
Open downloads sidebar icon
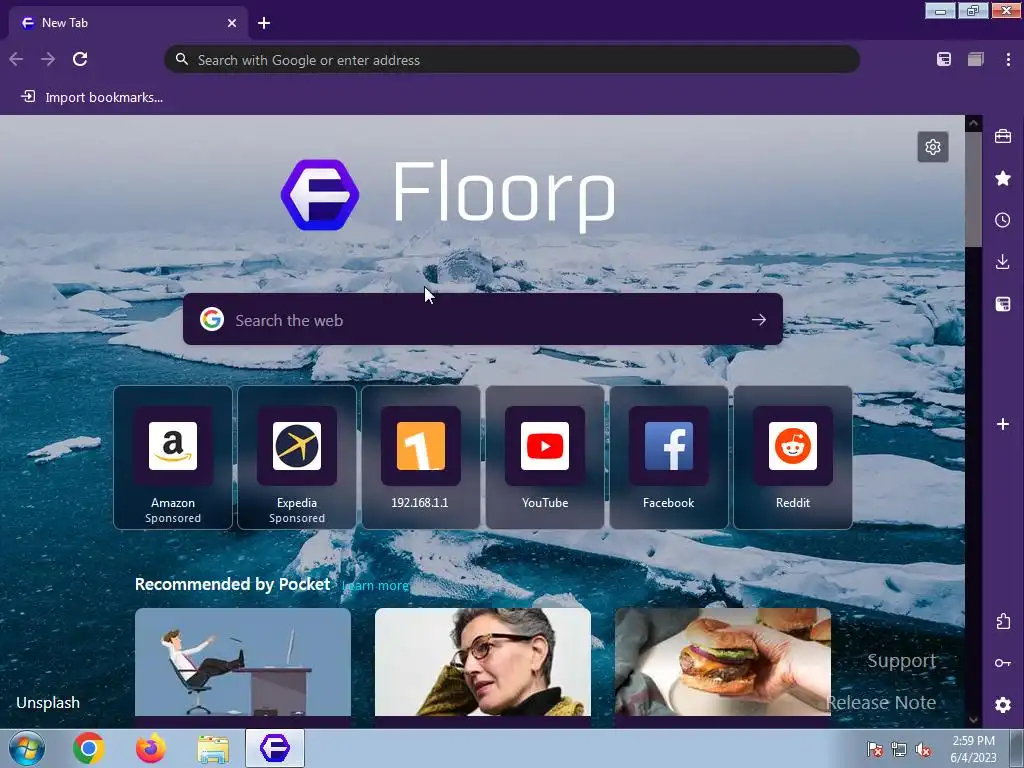1002,262
